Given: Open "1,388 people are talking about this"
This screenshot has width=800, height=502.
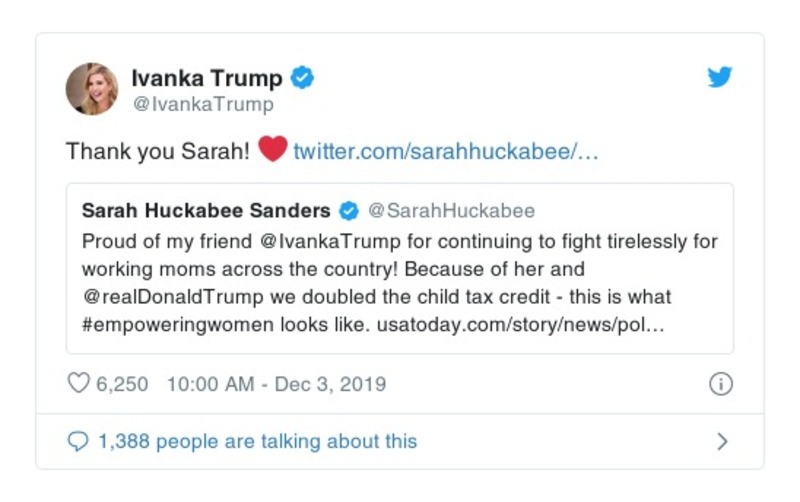Looking at the screenshot, I should [x=257, y=441].
